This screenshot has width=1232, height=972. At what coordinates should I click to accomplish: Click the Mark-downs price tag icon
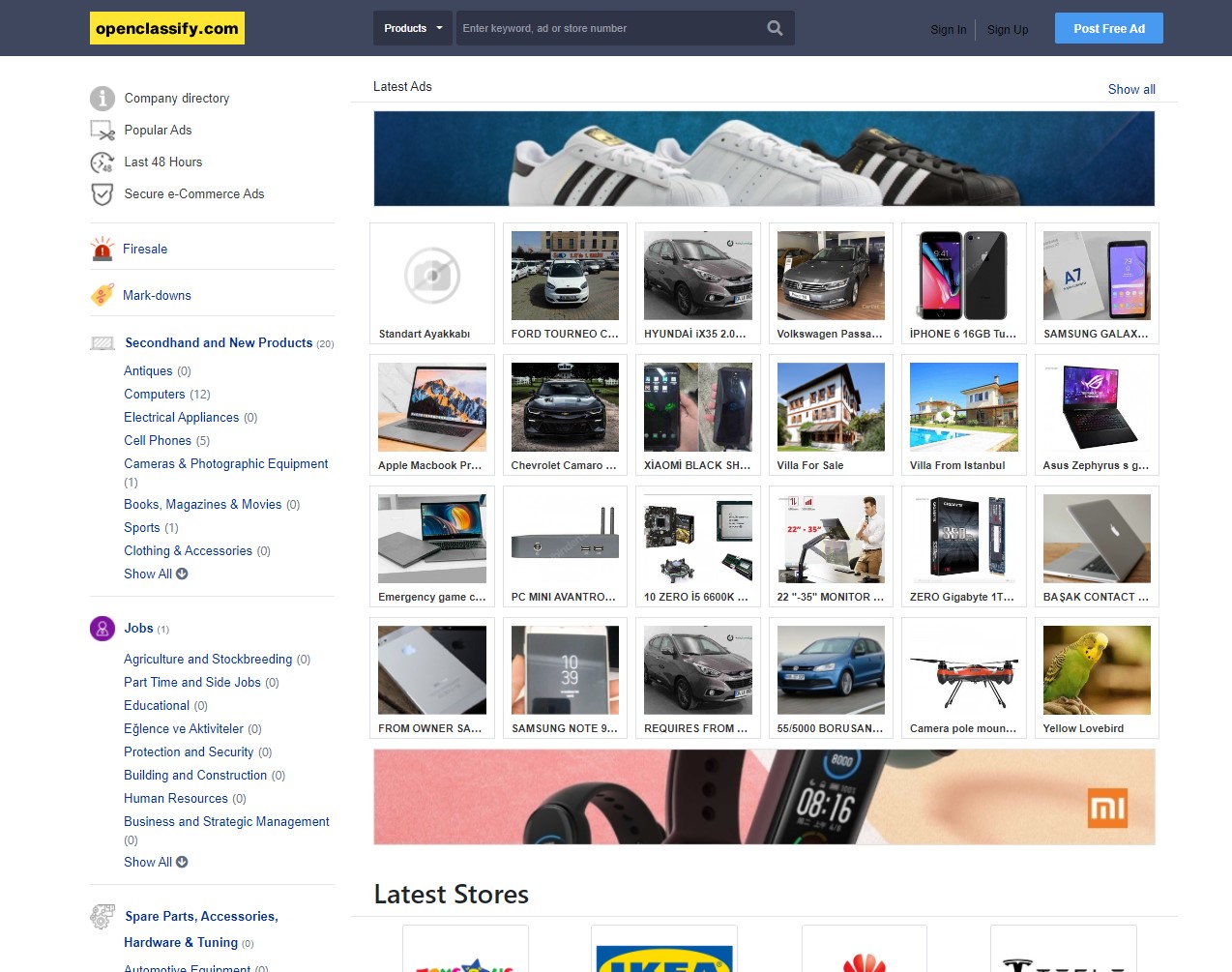coord(102,295)
